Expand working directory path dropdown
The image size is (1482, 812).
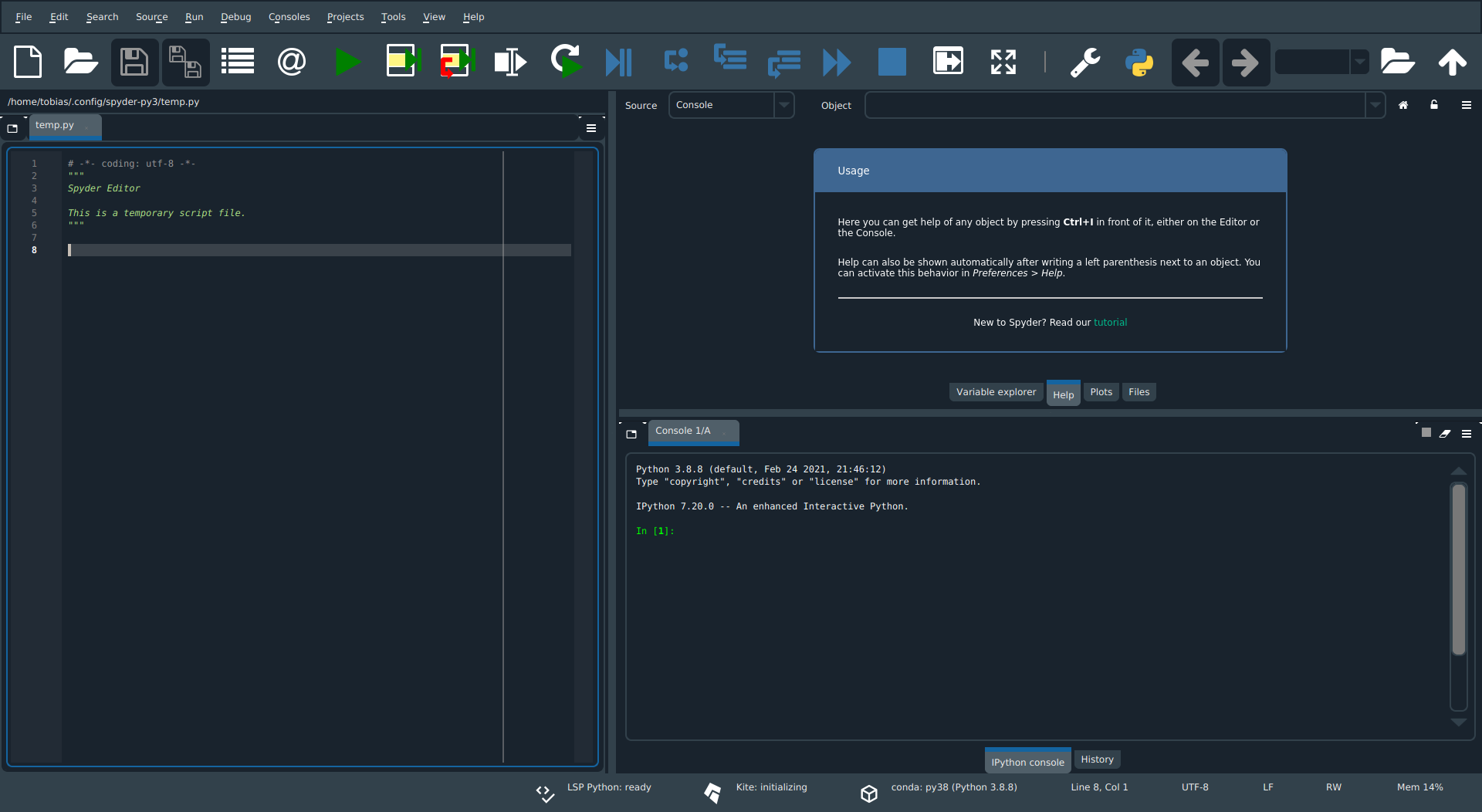[1360, 62]
